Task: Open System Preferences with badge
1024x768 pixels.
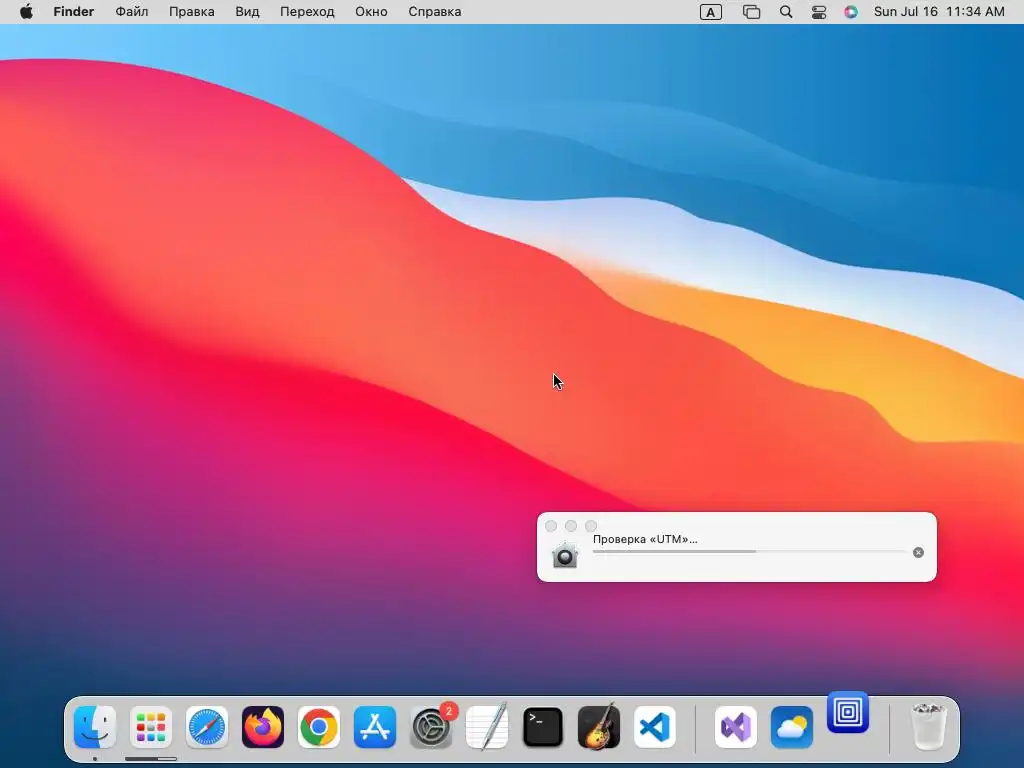Action: [432, 726]
